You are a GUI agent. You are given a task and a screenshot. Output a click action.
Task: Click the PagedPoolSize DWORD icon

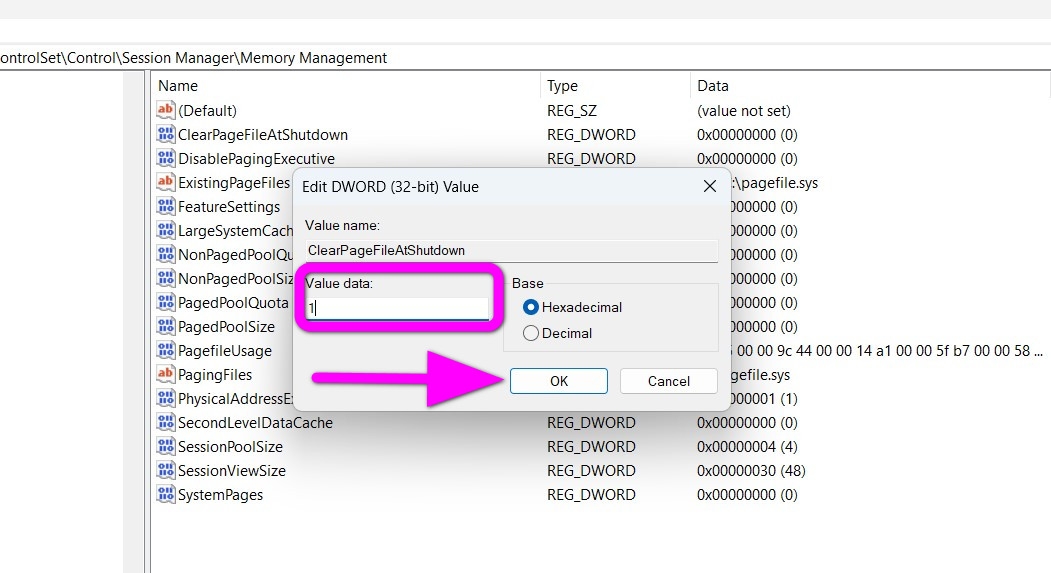[x=165, y=326]
